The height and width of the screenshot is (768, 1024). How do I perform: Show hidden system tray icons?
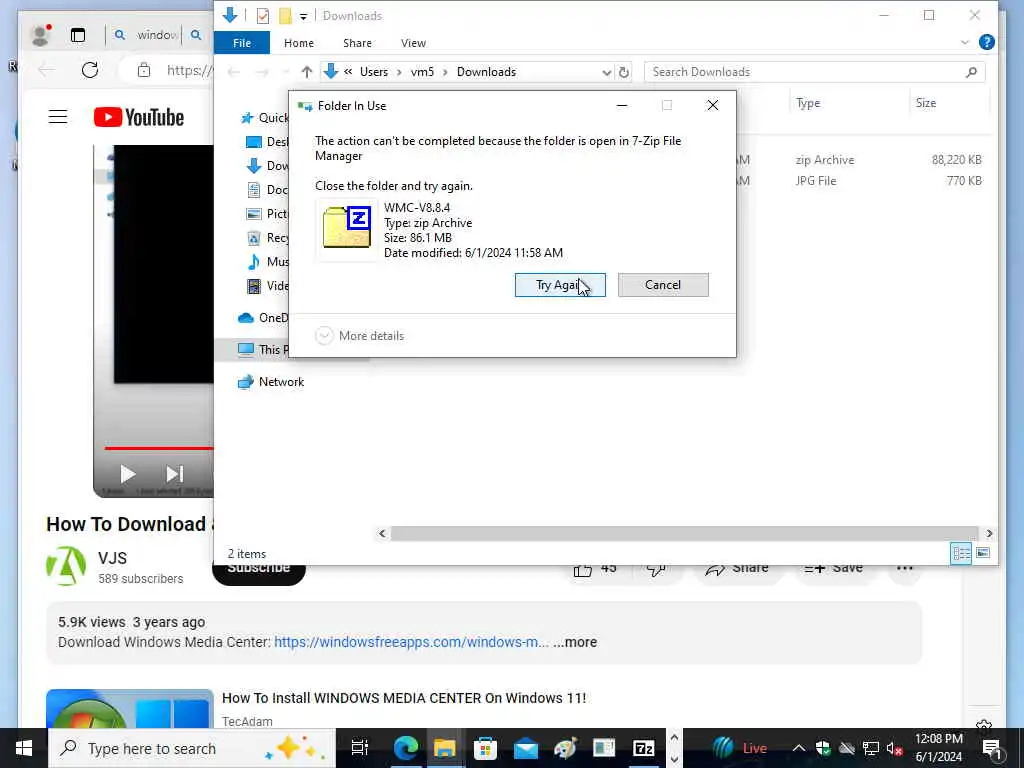799,748
